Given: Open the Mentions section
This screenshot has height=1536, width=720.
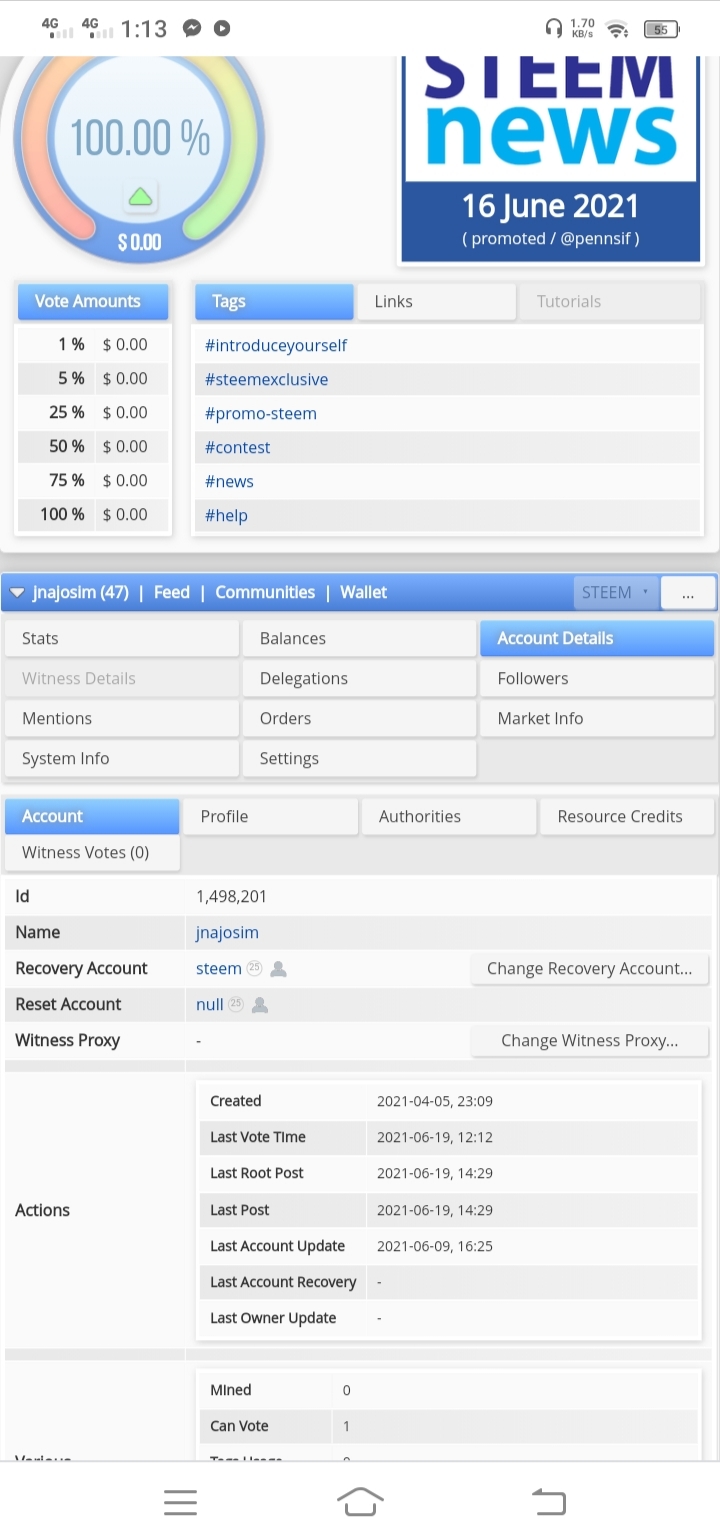Looking at the screenshot, I should (122, 718).
